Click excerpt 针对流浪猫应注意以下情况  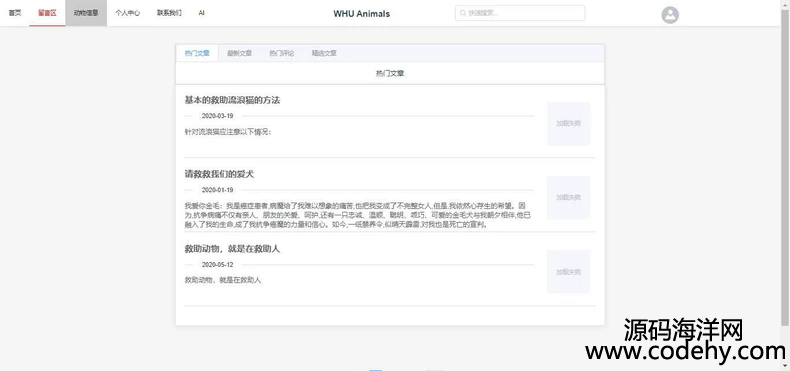tap(228, 132)
